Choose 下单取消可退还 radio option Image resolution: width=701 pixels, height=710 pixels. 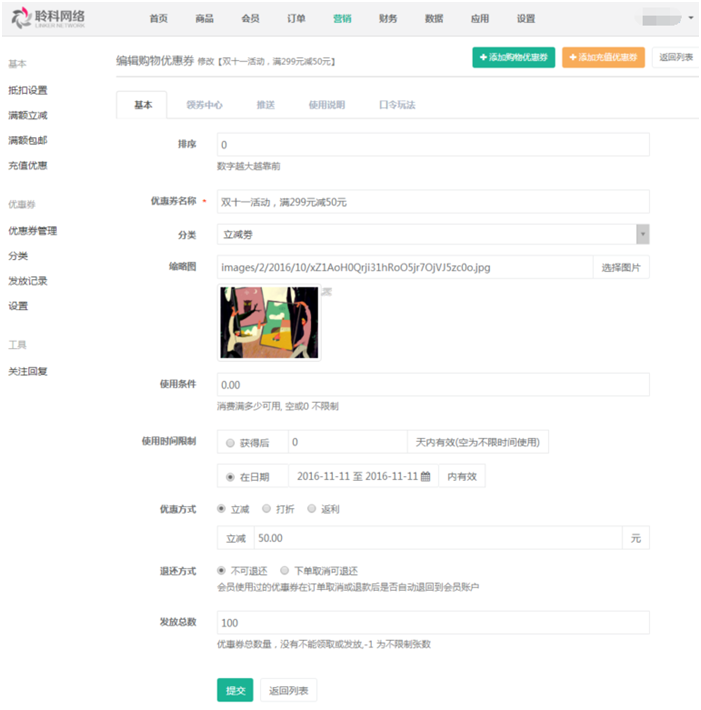pyautogui.click(x=286, y=571)
